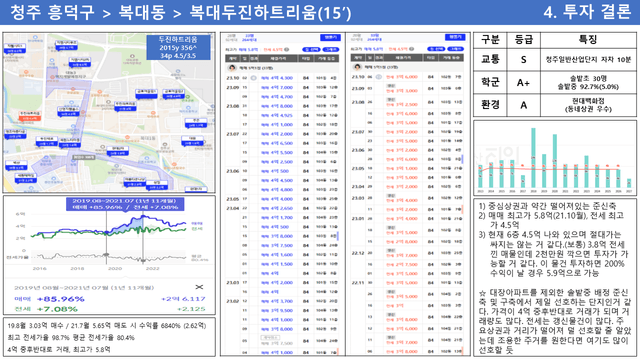The width and height of the screenshot is (640, 360).
Task: Click the blue button atop right transaction panel
Action: (455, 37)
